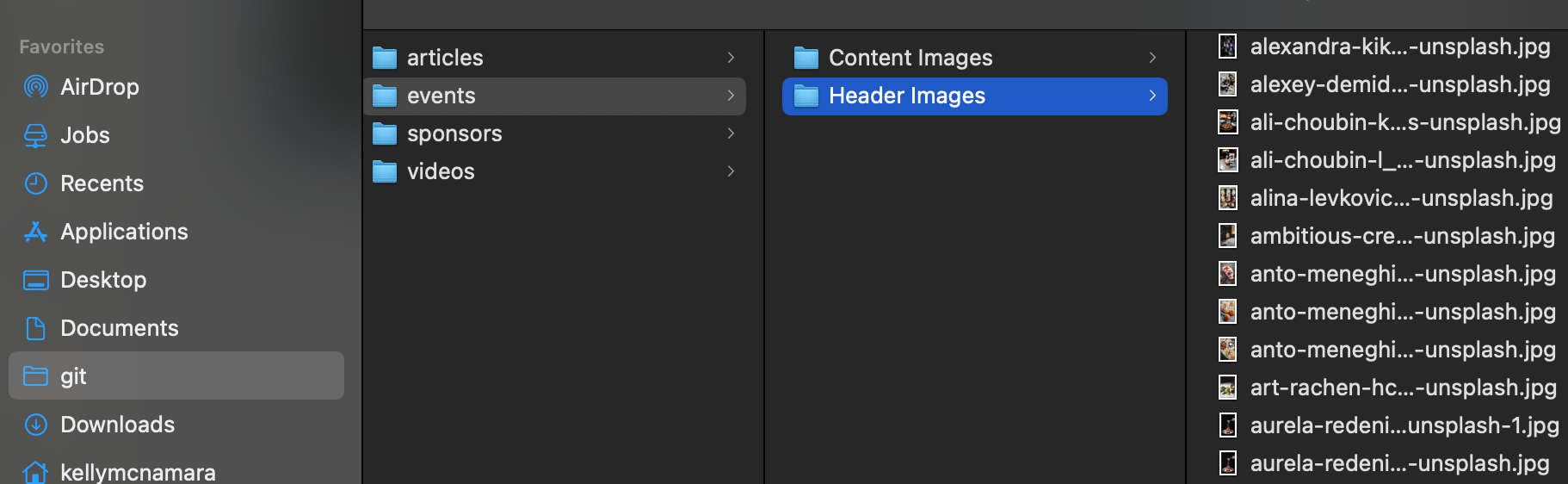This screenshot has height=484, width=1568.
Task: Click the Jobs drive icon
Action: pyautogui.click(x=35, y=135)
